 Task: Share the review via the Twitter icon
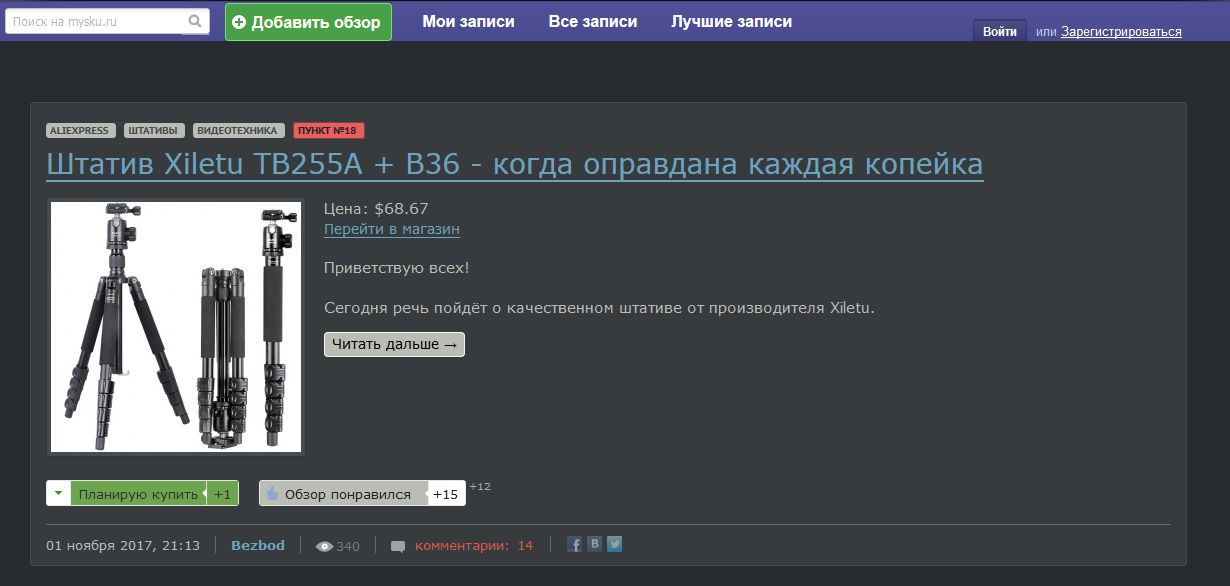tap(614, 544)
